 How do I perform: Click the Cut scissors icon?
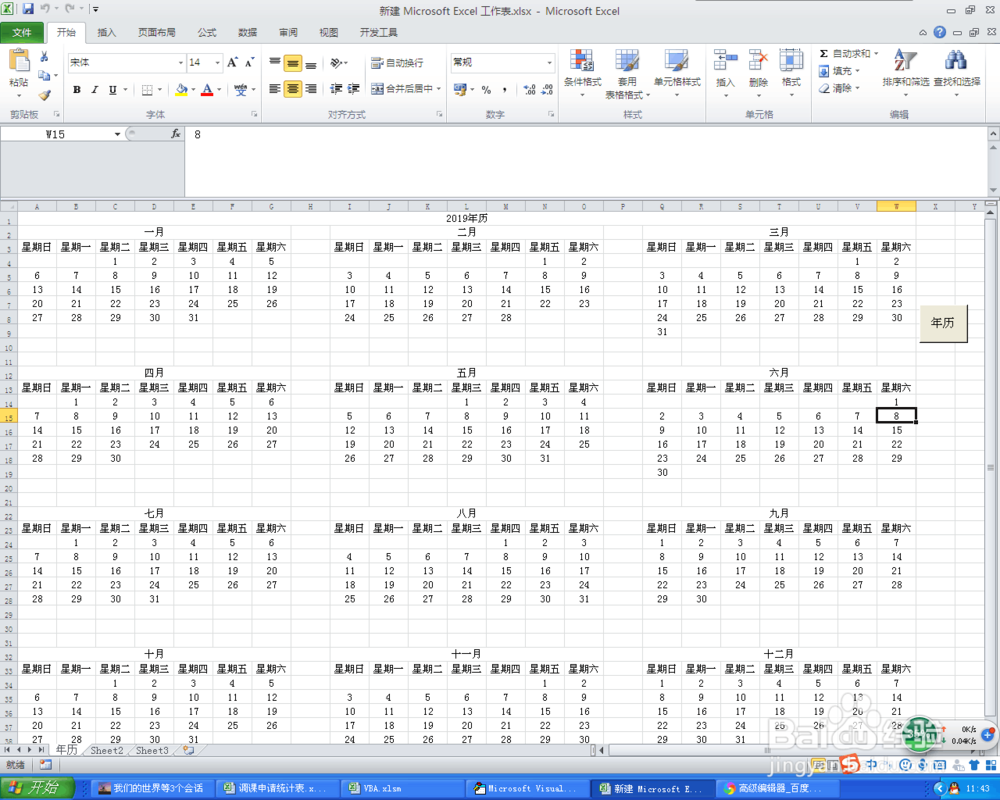(x=44, y=57)
